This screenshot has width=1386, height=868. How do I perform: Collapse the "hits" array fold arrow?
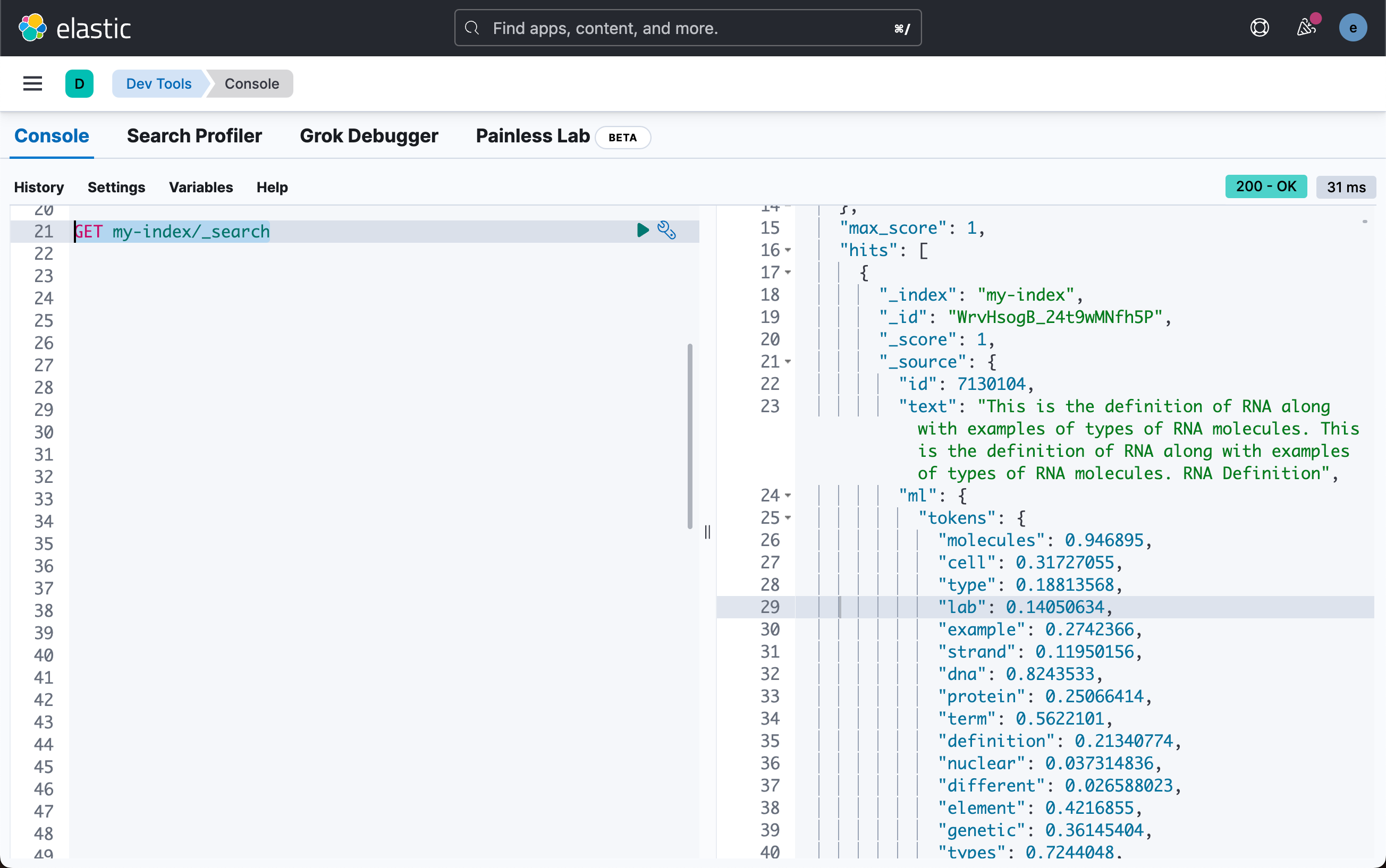(788, 250)
